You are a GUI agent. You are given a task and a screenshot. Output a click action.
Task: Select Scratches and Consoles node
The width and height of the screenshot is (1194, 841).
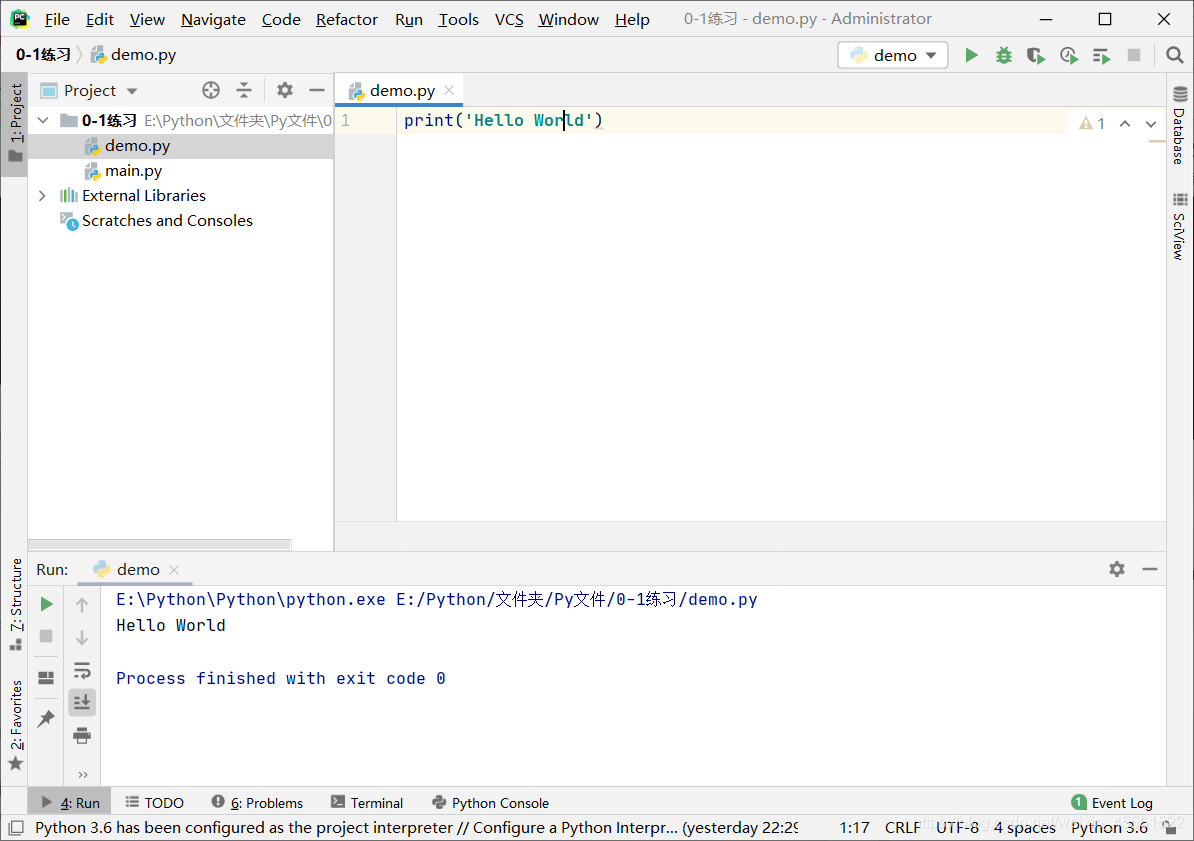(x=167, y=221)
